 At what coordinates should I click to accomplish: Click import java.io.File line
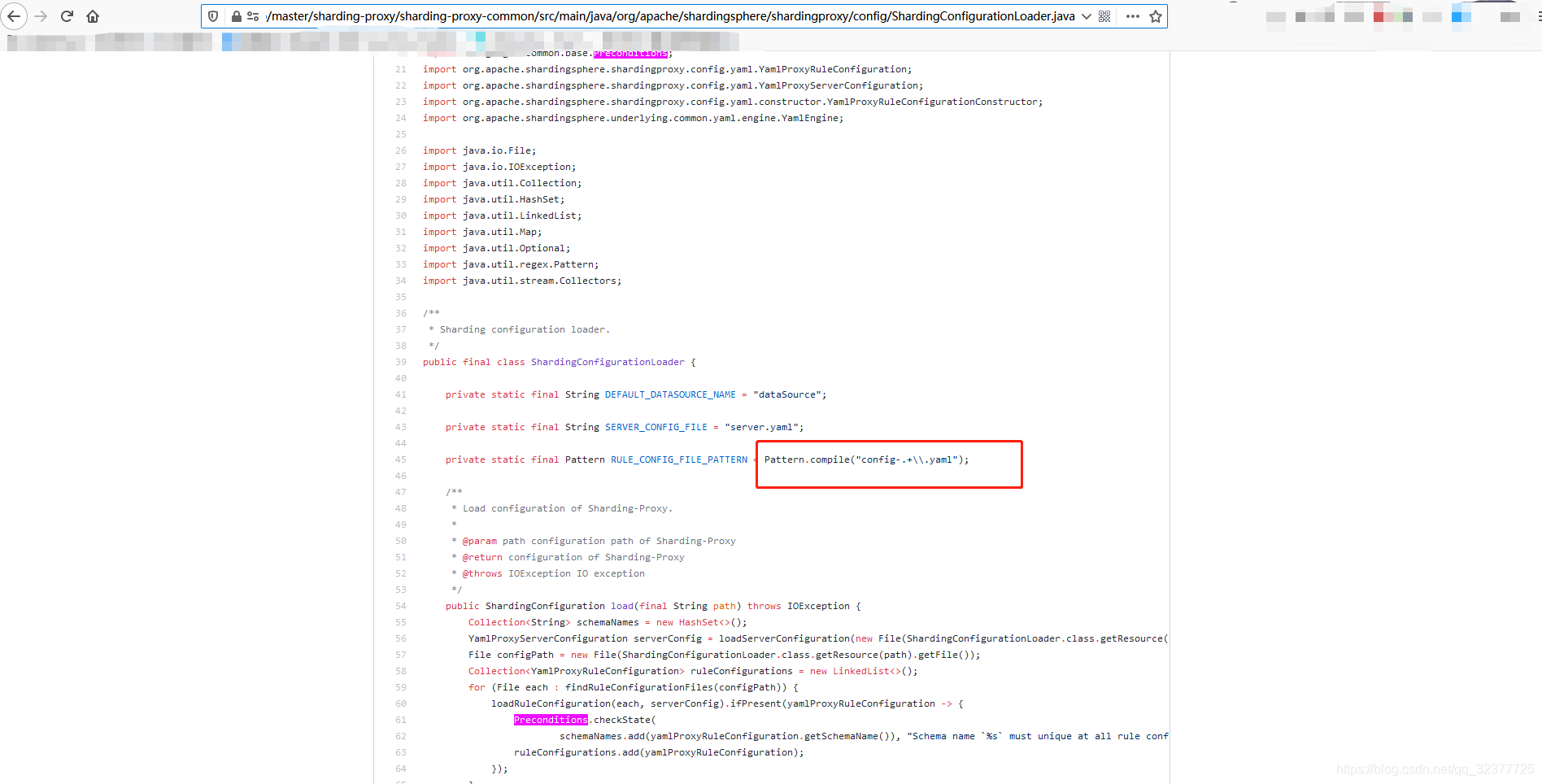479,150
